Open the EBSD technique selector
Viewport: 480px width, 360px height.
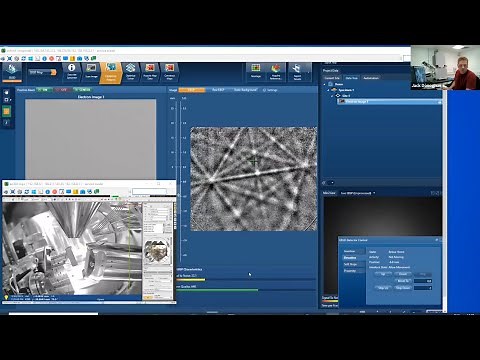pos(12,72)
